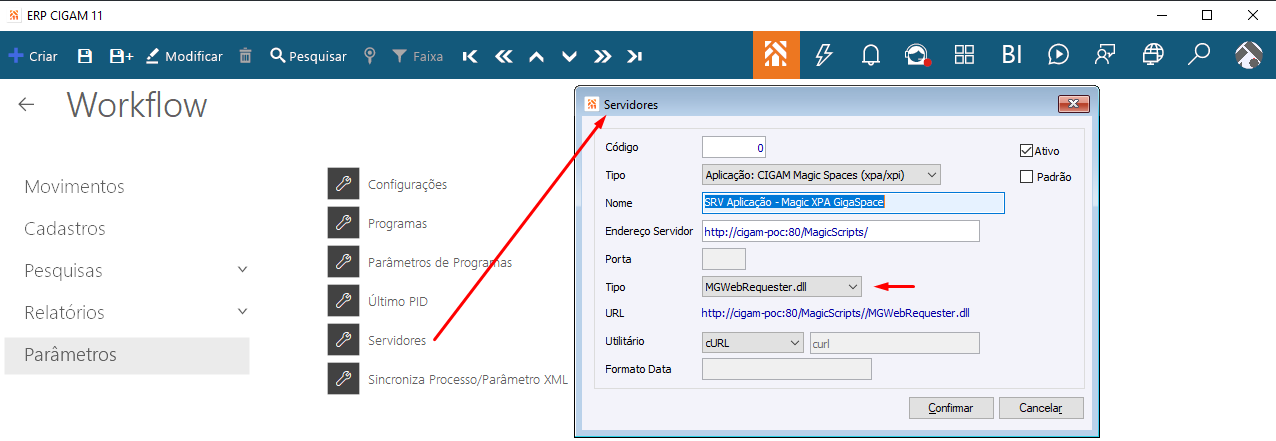Click the Endereço Servidor field
This screenshot has height=441, width=1276.
click(841, 231)
